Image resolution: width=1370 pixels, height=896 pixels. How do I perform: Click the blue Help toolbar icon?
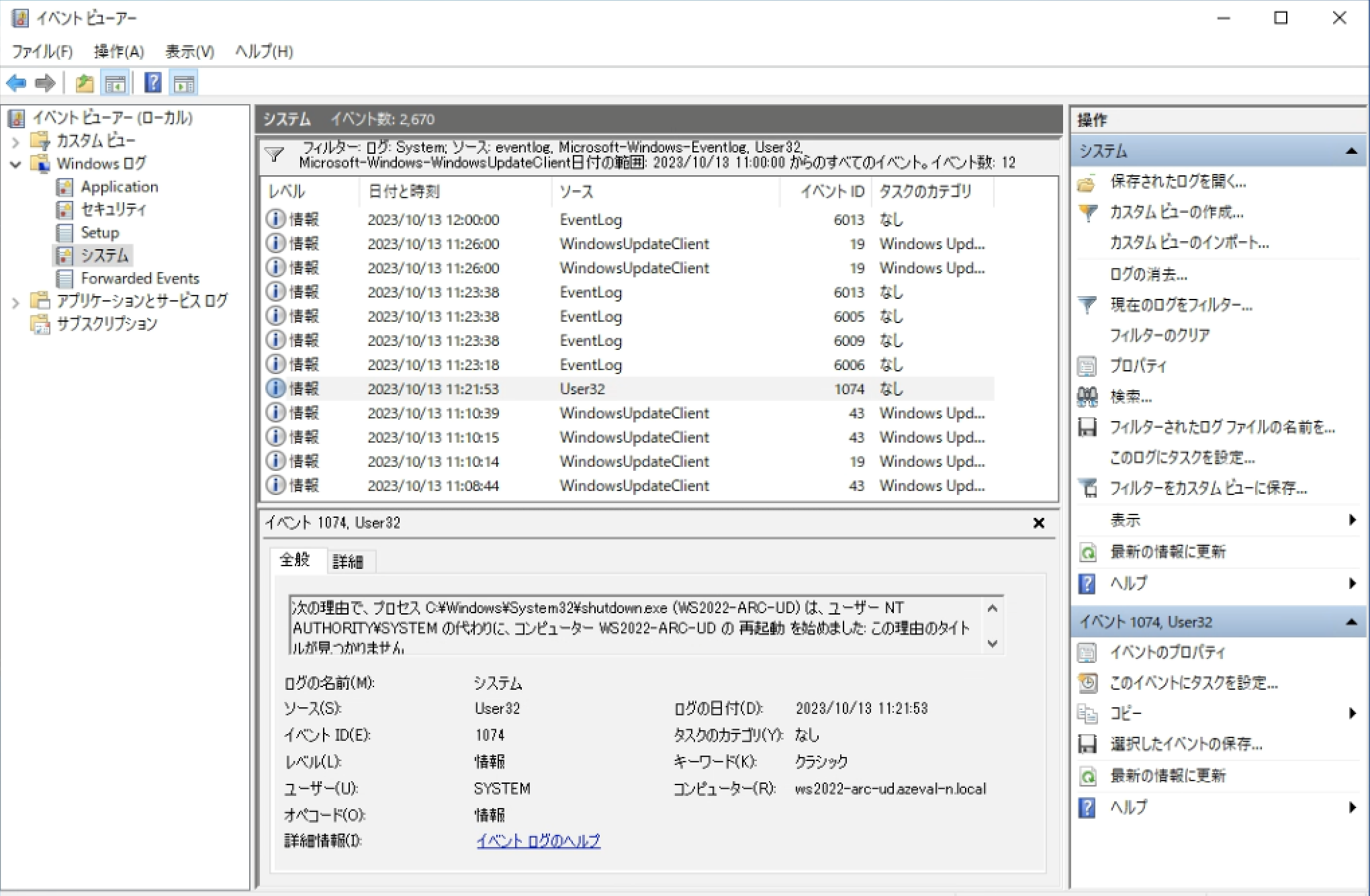coord(153,83)
